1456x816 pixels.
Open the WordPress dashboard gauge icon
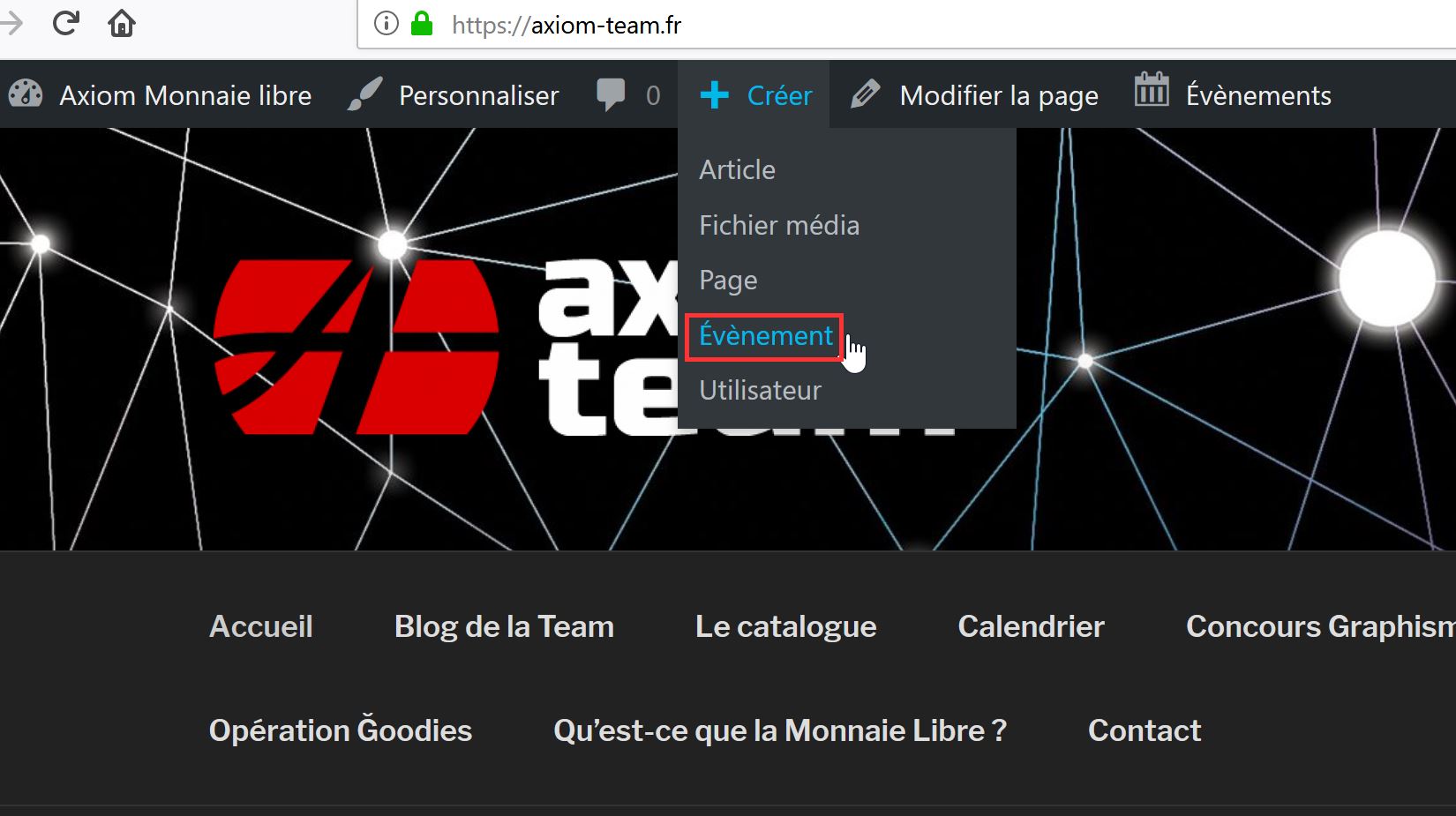(x=26, y=94)
